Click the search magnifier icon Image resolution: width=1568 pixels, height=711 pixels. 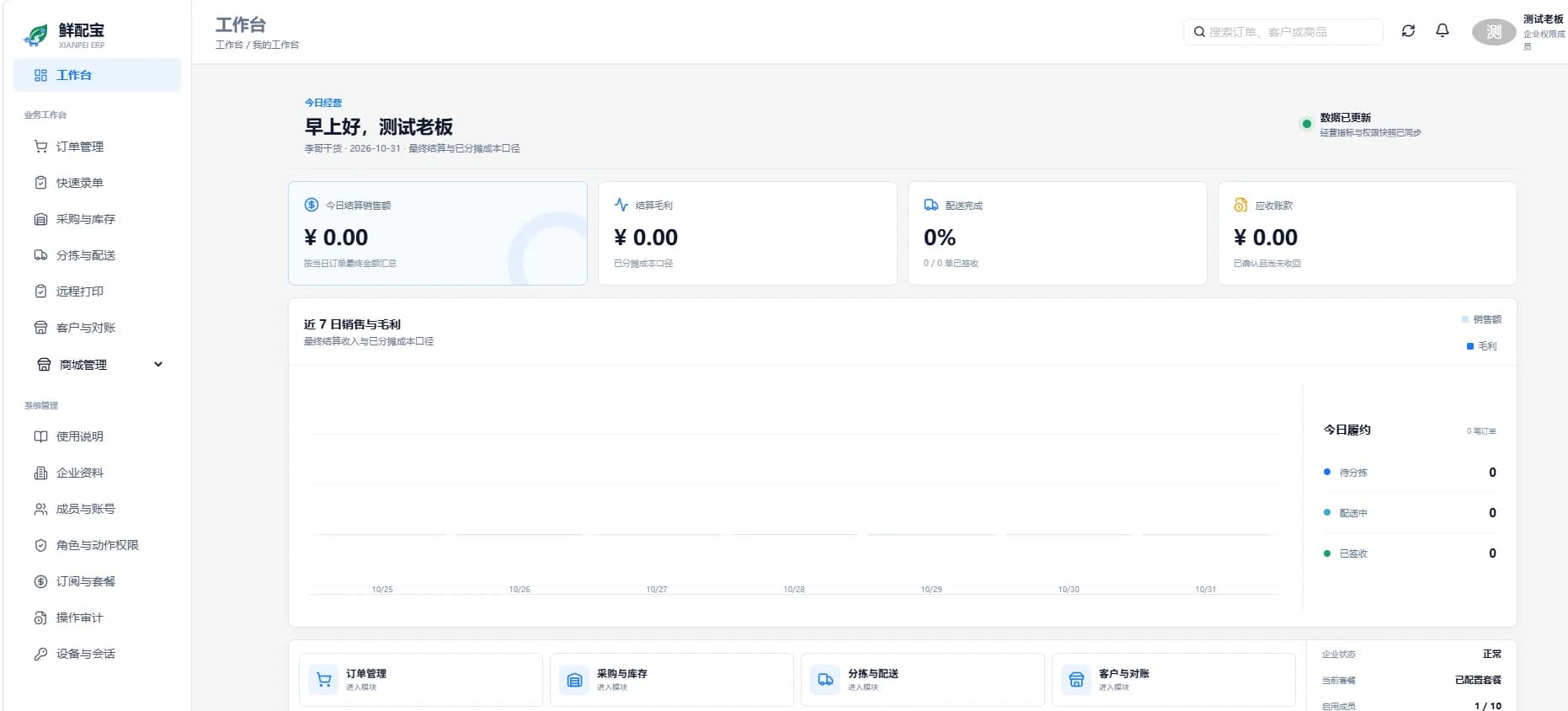click(1199, 32)
